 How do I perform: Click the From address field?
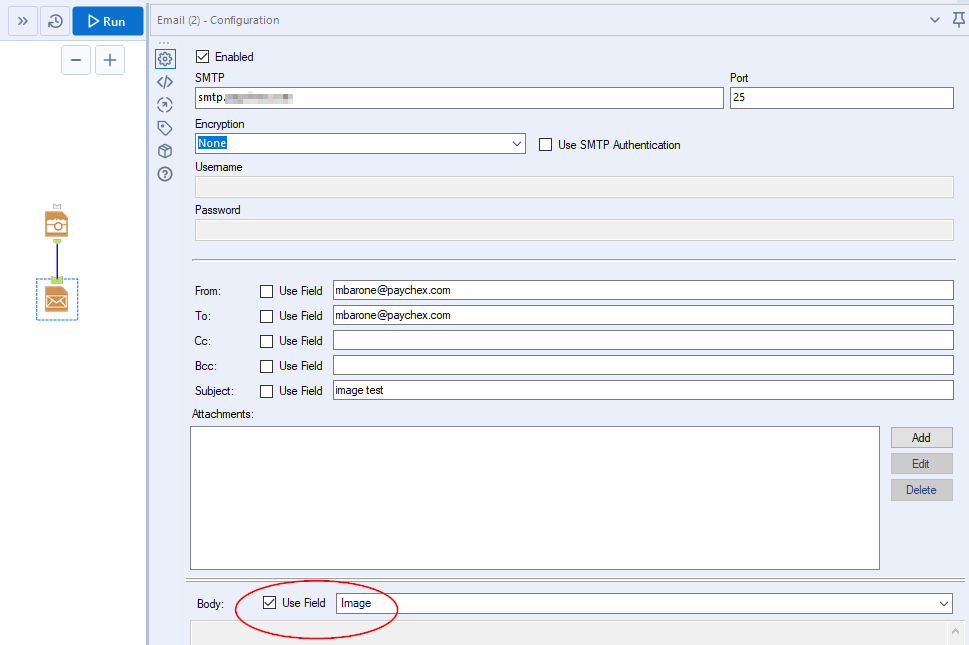[643, 290]
